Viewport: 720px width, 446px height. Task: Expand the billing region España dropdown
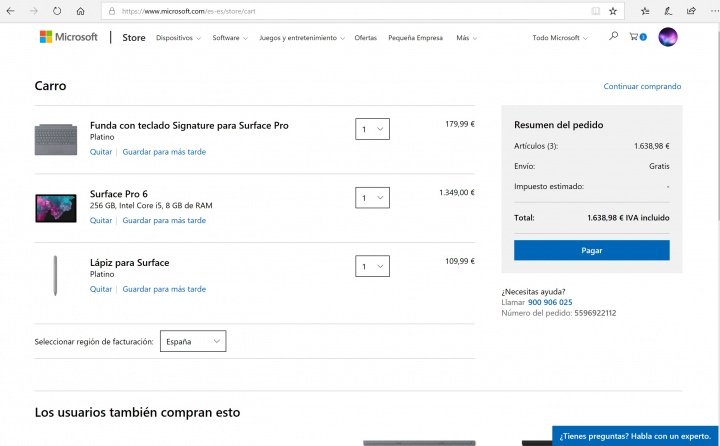(192, 341)
